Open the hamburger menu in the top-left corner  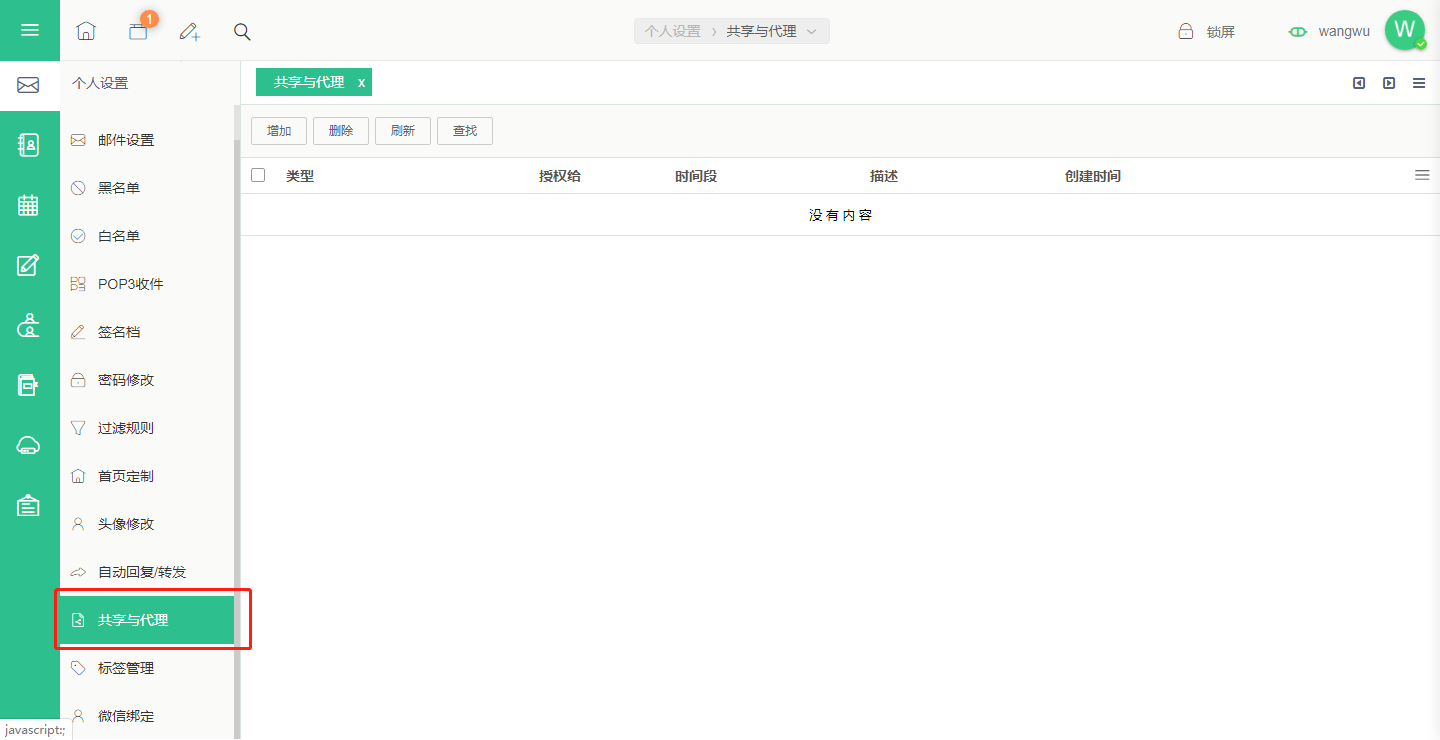tap(30, 30)
